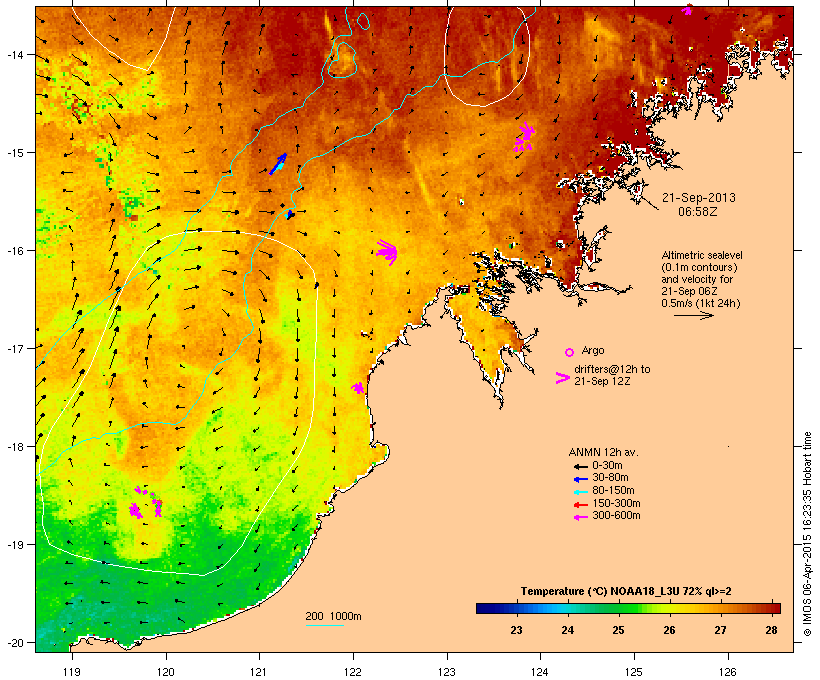Click the black 0-30m legend arrow
Screen dimensions: 820x680
click(x=580, y=466)
